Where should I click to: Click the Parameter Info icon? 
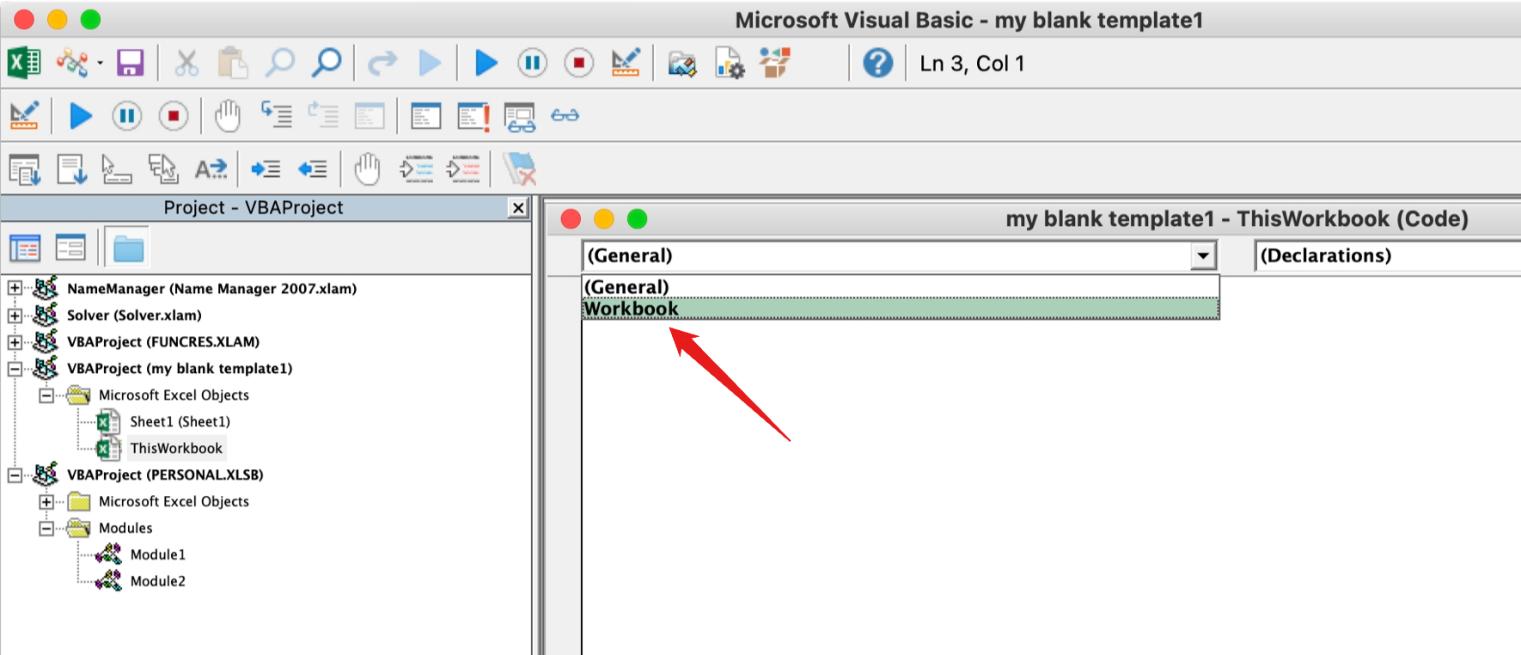pos(164,169)
